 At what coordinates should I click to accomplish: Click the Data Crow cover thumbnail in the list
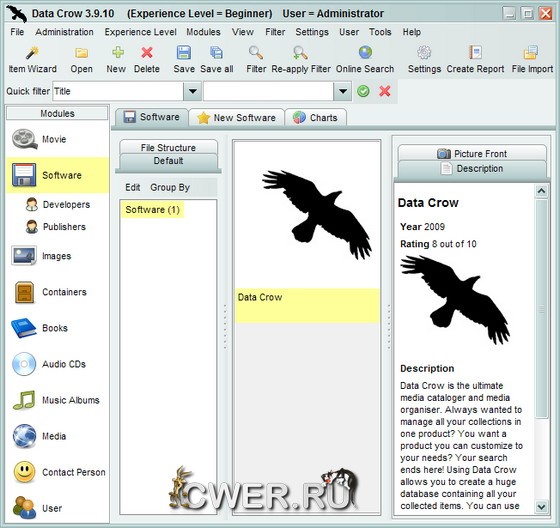pyautogui.click(x=316, y=215)
